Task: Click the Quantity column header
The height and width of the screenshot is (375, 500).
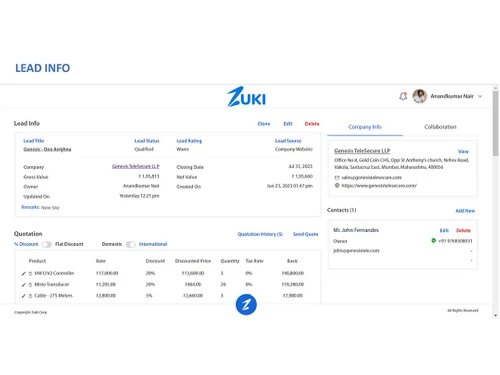Action: [x=230, y=261]
